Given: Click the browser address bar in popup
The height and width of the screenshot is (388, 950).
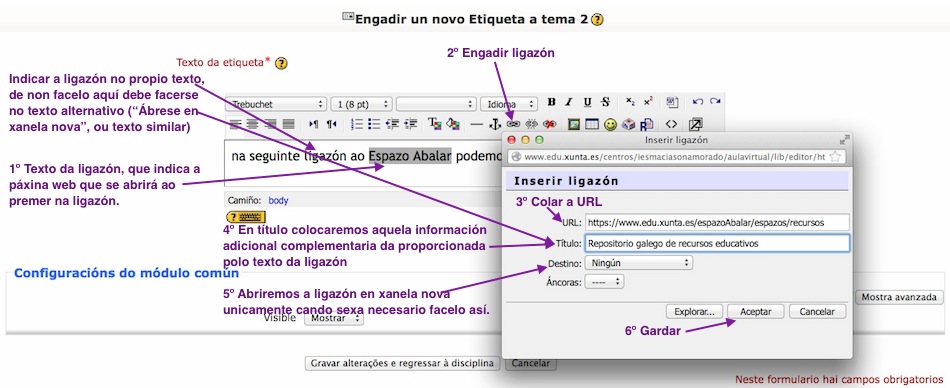Looking at the screenshot, I should [x=676, y=157].
